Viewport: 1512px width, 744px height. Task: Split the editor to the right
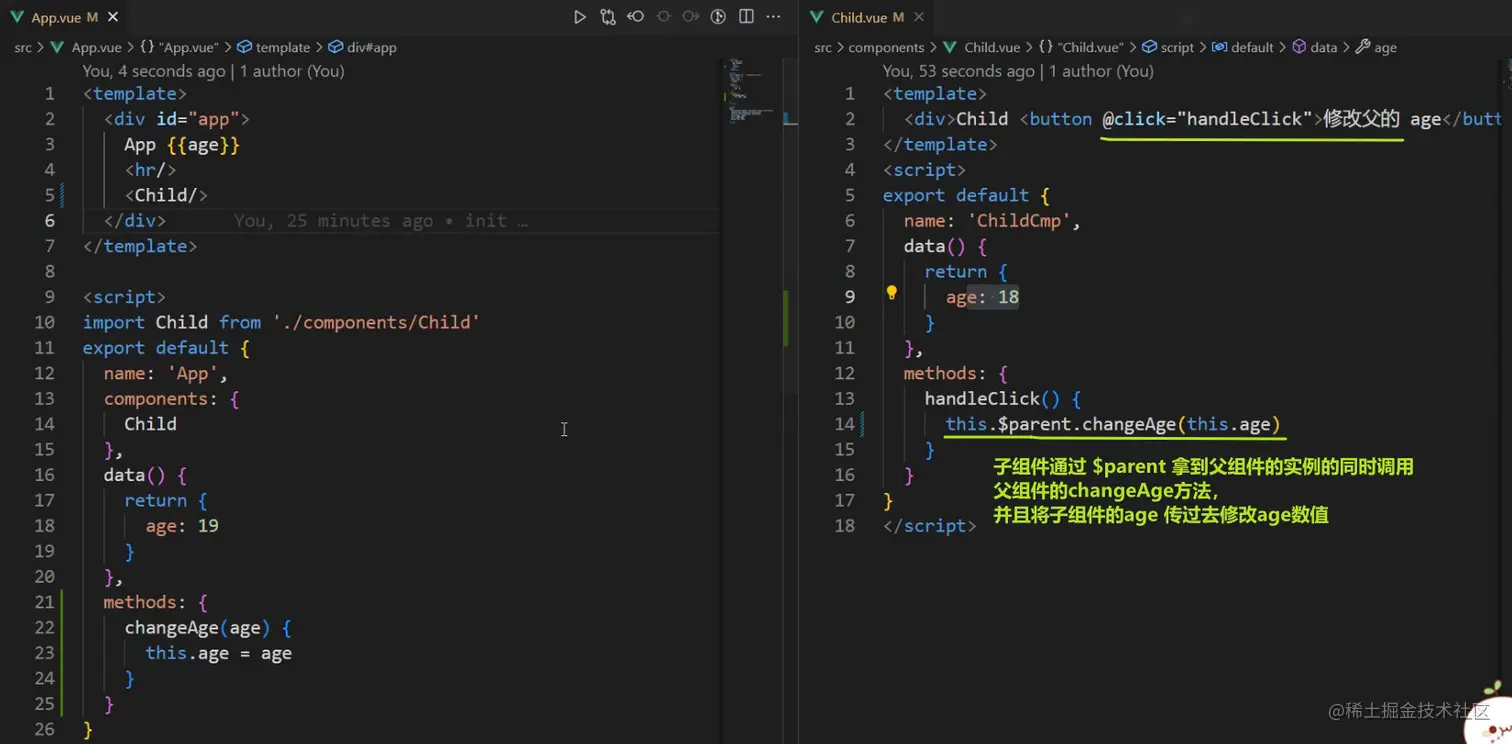(746, 17)
